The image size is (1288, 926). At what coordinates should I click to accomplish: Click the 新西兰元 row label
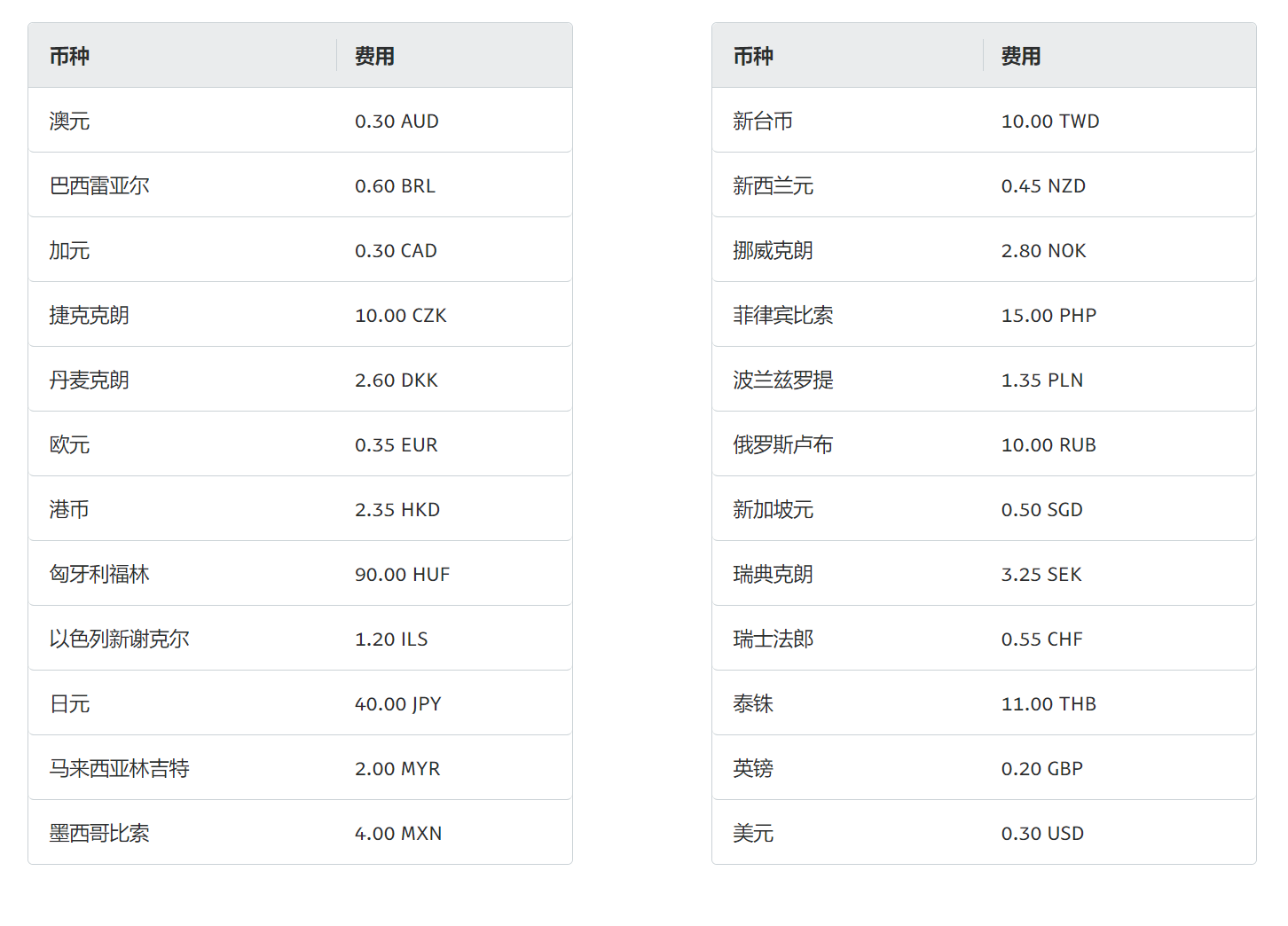(x=774, y=185)
